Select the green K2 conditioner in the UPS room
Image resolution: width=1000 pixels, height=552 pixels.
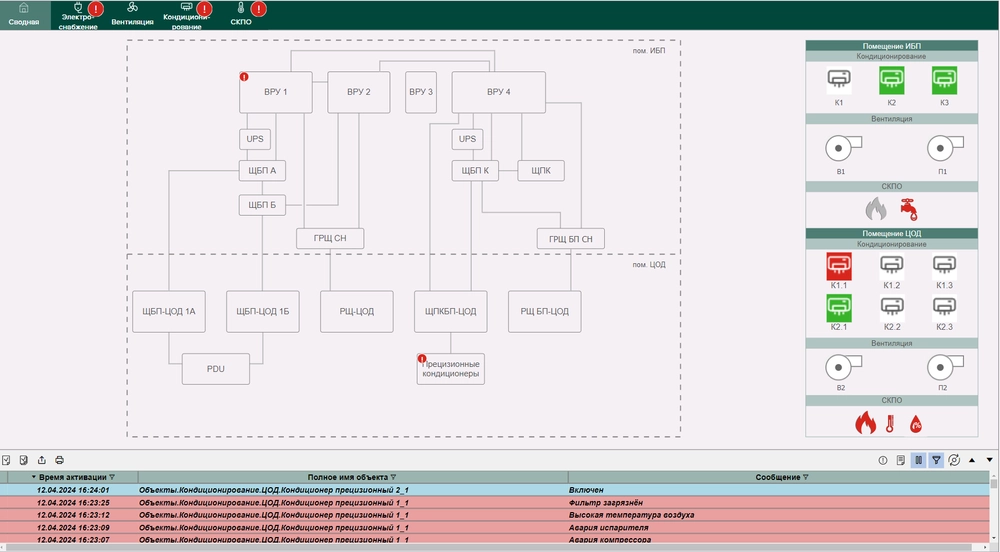892,80
